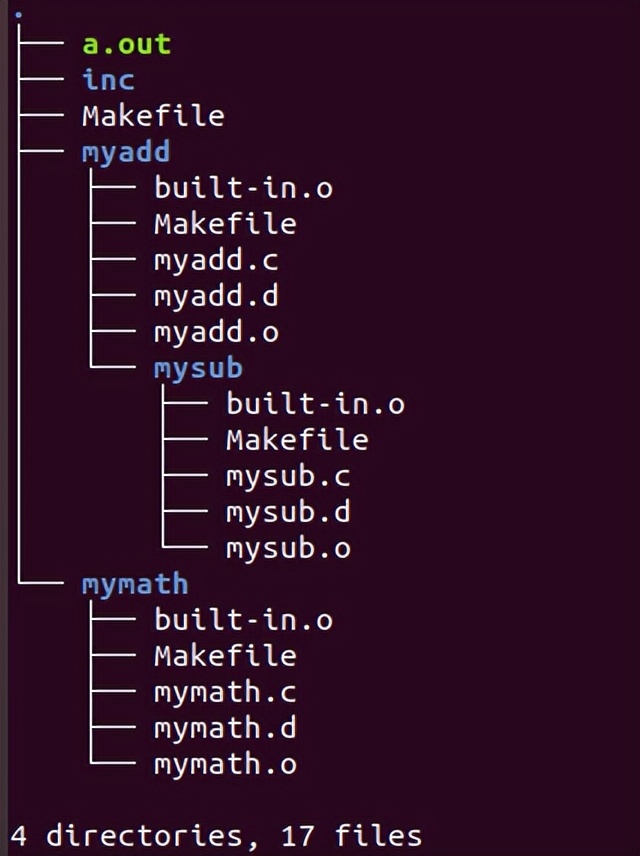Click the green a.out executable entry
Viewport: 640px width, 856px height.
coord(126,44)
